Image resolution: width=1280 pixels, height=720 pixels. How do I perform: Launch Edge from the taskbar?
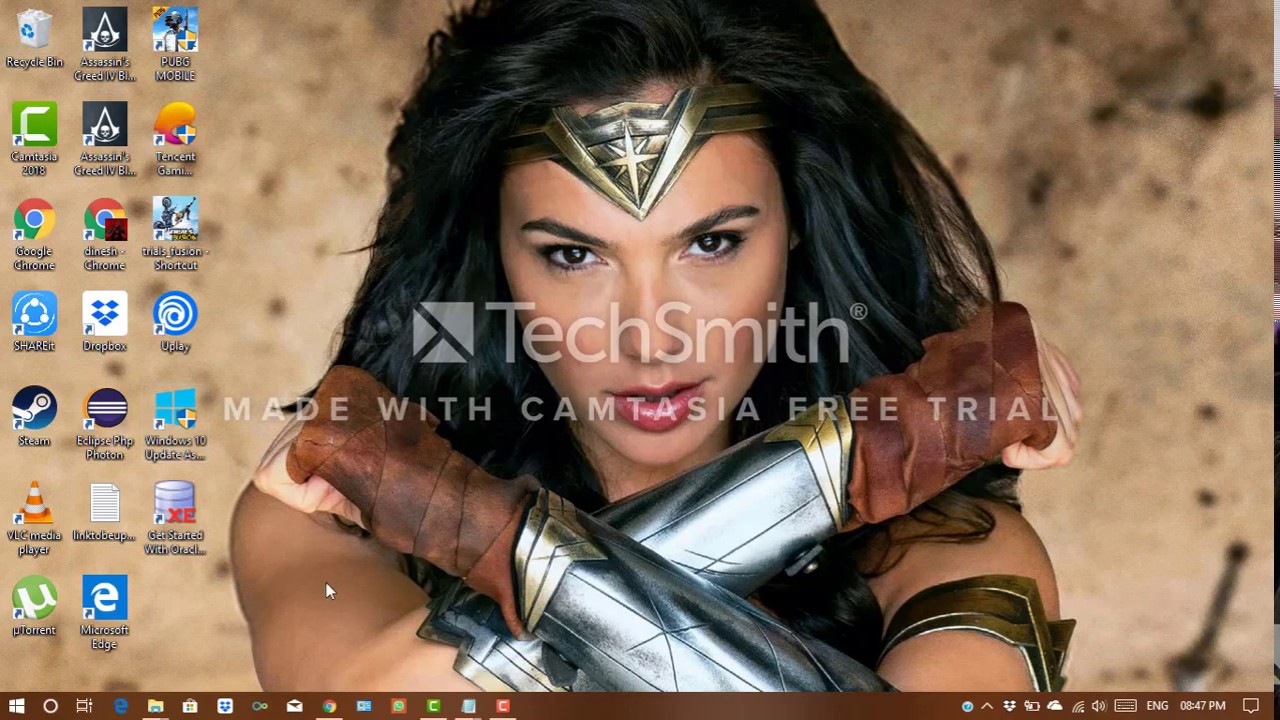[x=120, y=706]
